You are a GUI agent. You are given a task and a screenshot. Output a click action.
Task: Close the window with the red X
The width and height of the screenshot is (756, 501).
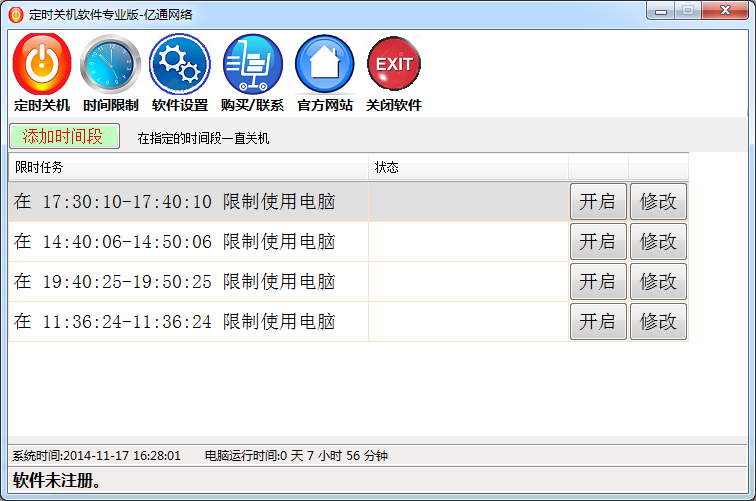pyautogui.click(x=725, y=11)
